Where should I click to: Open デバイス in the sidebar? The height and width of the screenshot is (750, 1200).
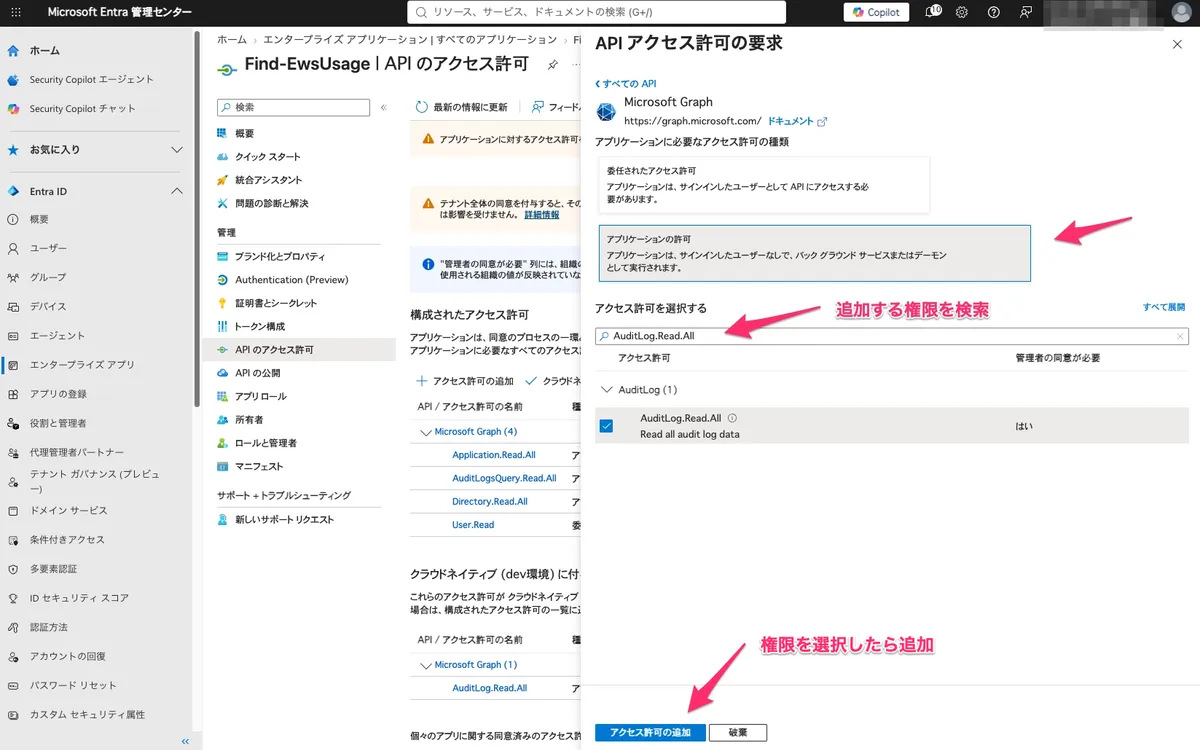[47, 306]
